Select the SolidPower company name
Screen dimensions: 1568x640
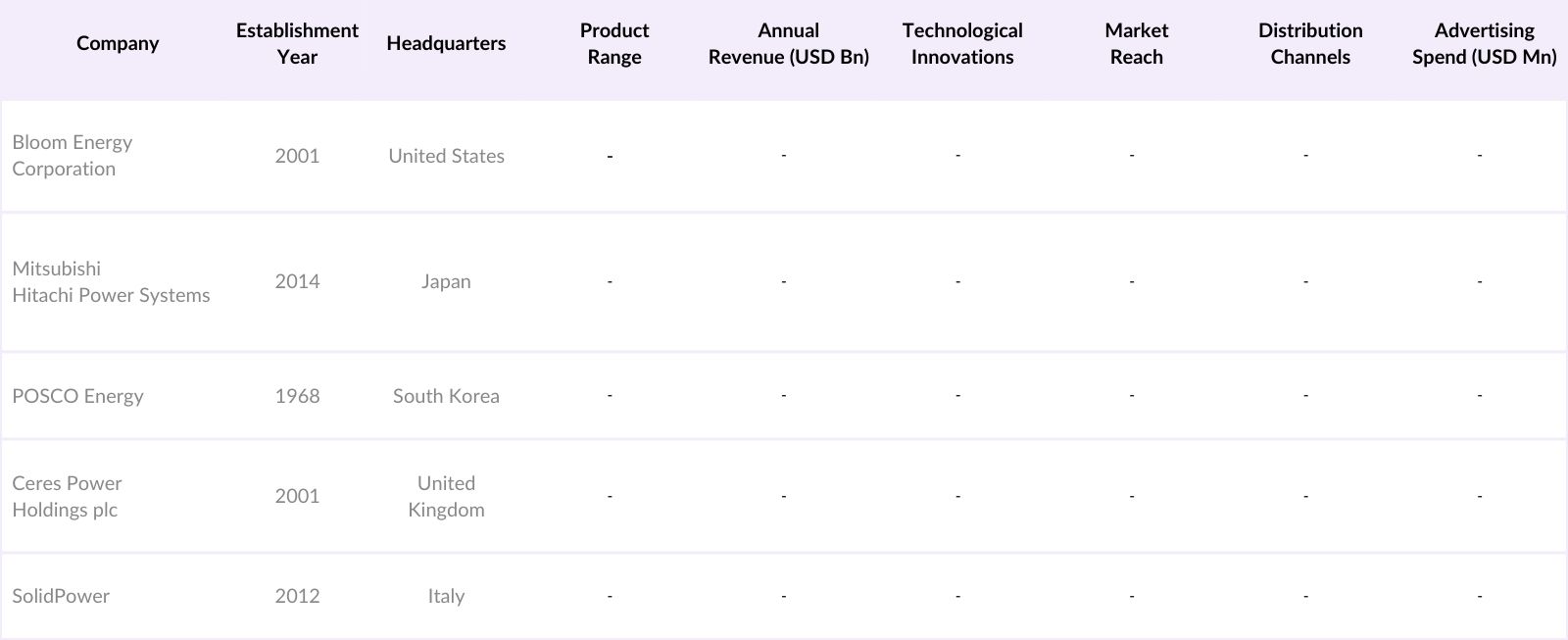[61, 596]
